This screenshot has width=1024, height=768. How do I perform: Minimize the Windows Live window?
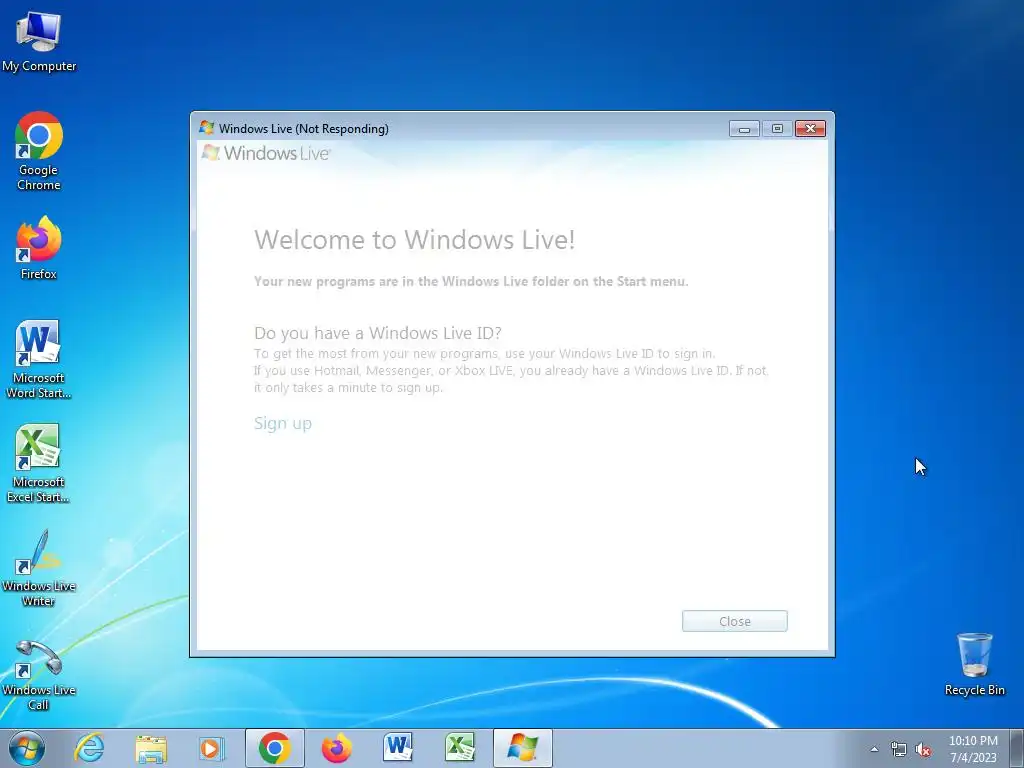pyautogui.click(x=744, y=129)
